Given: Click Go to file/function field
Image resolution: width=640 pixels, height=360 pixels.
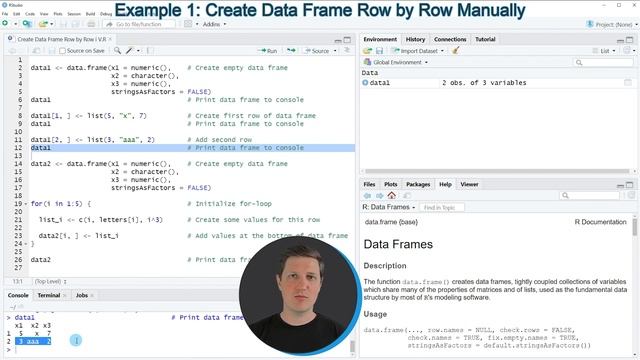Looking at the screenshot, I should 139,24.
